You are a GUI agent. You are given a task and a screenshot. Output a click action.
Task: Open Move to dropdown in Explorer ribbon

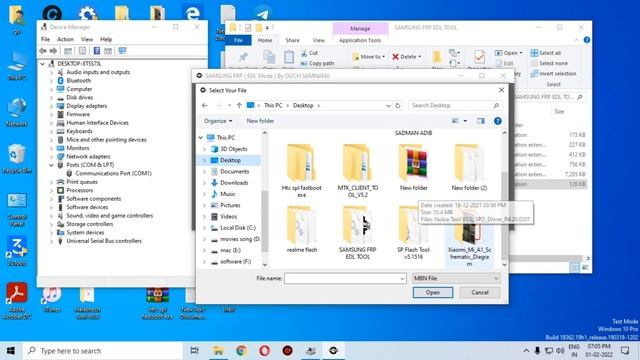click(x=369, y=57)
